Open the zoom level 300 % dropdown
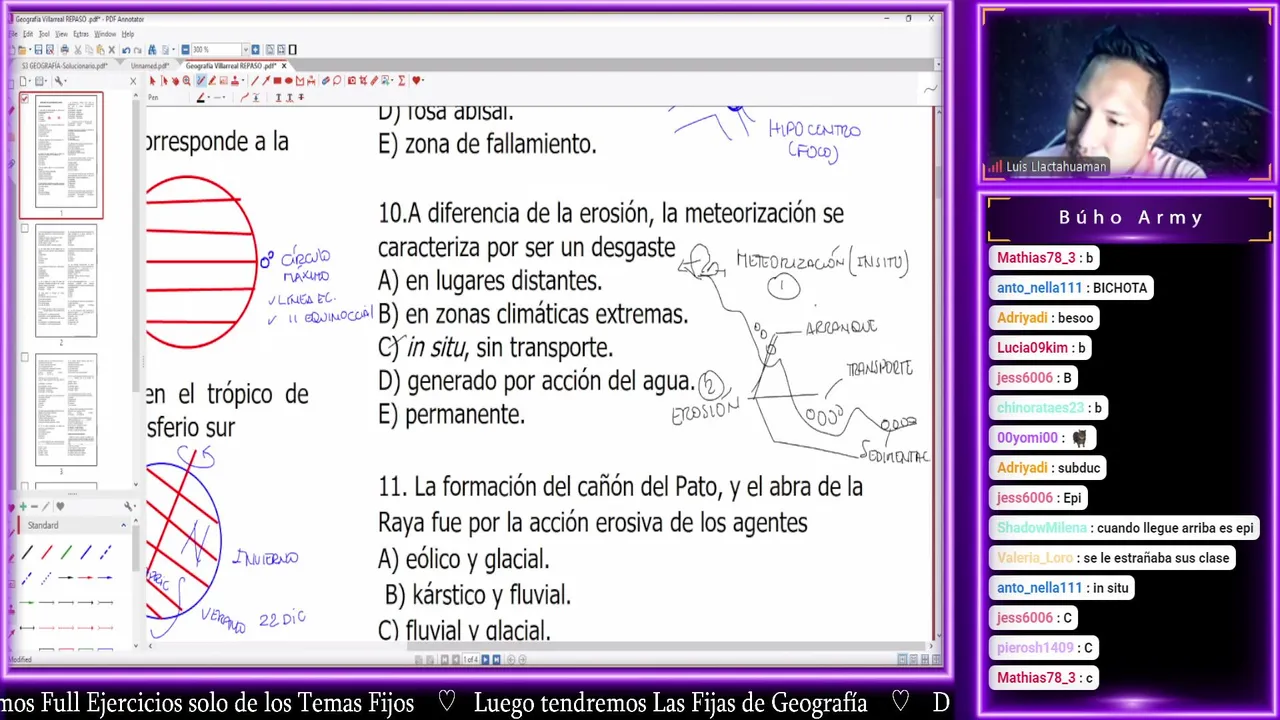Image resolution: width=1280 pixels, height=720 pixels. coord(246,50)
